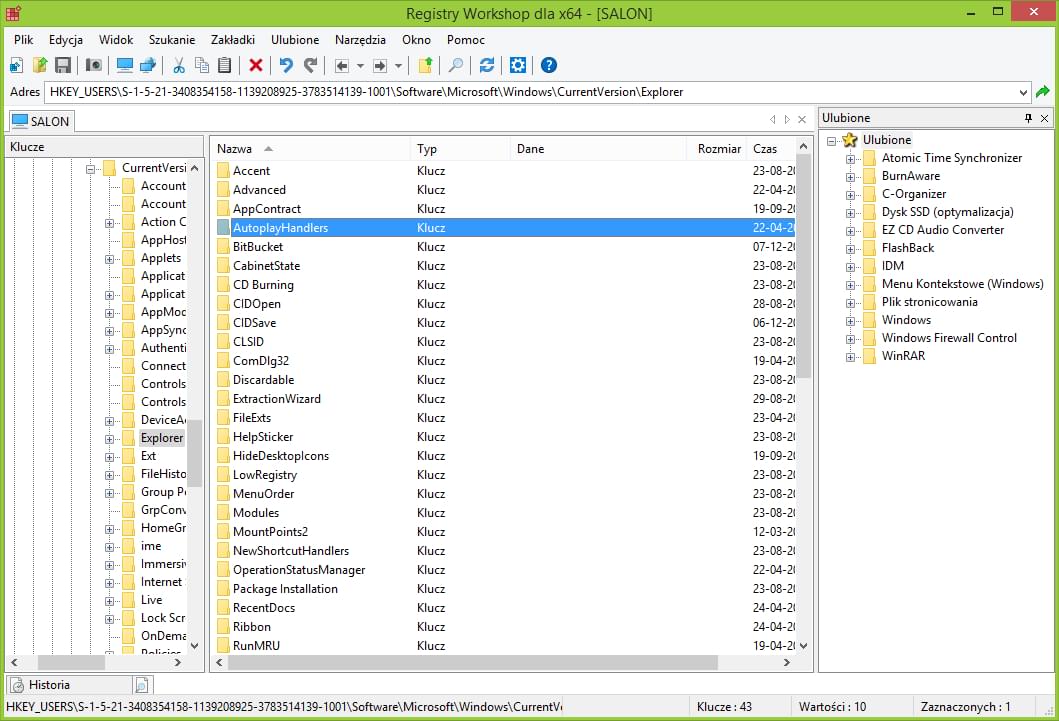Screen dimensions: 1059x721
Task: Click the green Go arrow beside address bar
Action: coord(1043,92)
